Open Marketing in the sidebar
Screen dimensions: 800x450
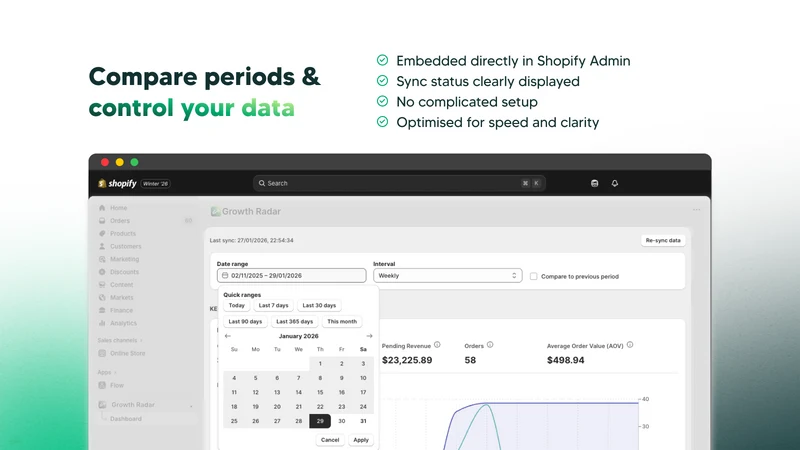click(x=124, y=259)
